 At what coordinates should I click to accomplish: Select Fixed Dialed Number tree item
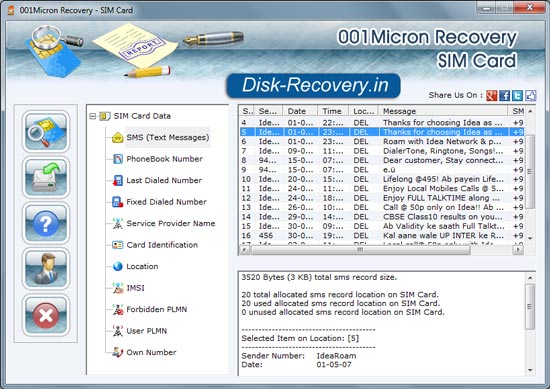click(x=166, y=202)
